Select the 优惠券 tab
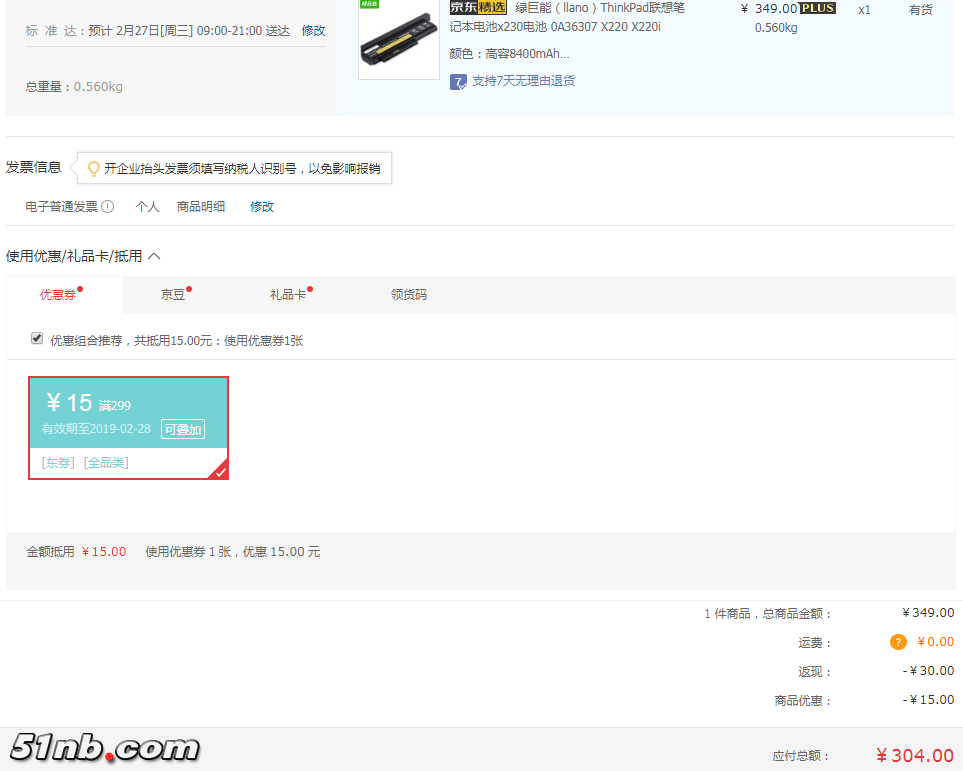963x771 pixels. tap(58, 295)
